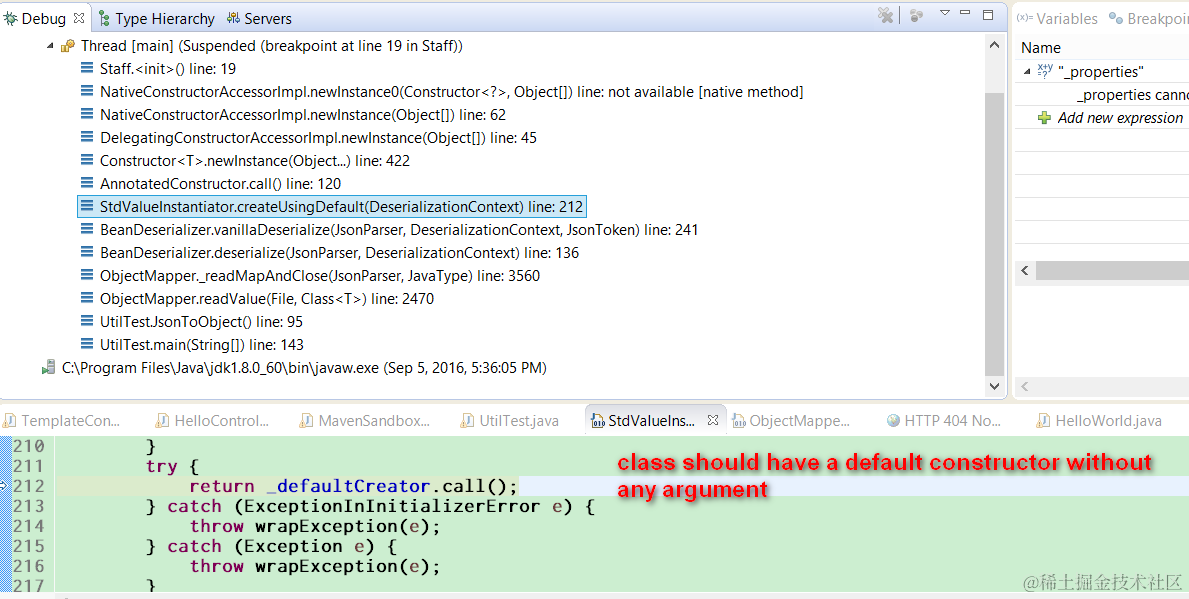Click the code "return _defaultCreator.call();"
Screen dimensions: 1189x599
click(x=353, y=486)
